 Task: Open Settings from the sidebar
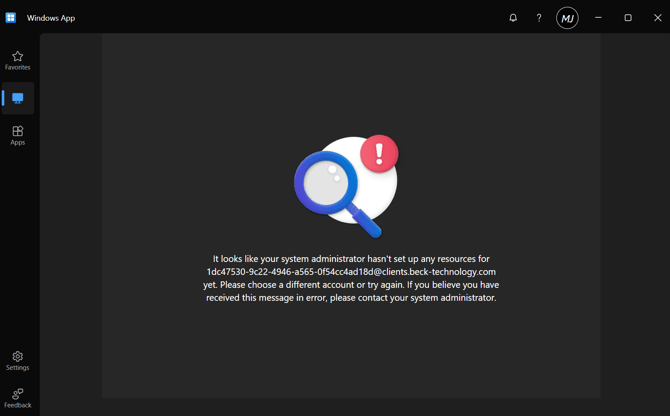18,361
